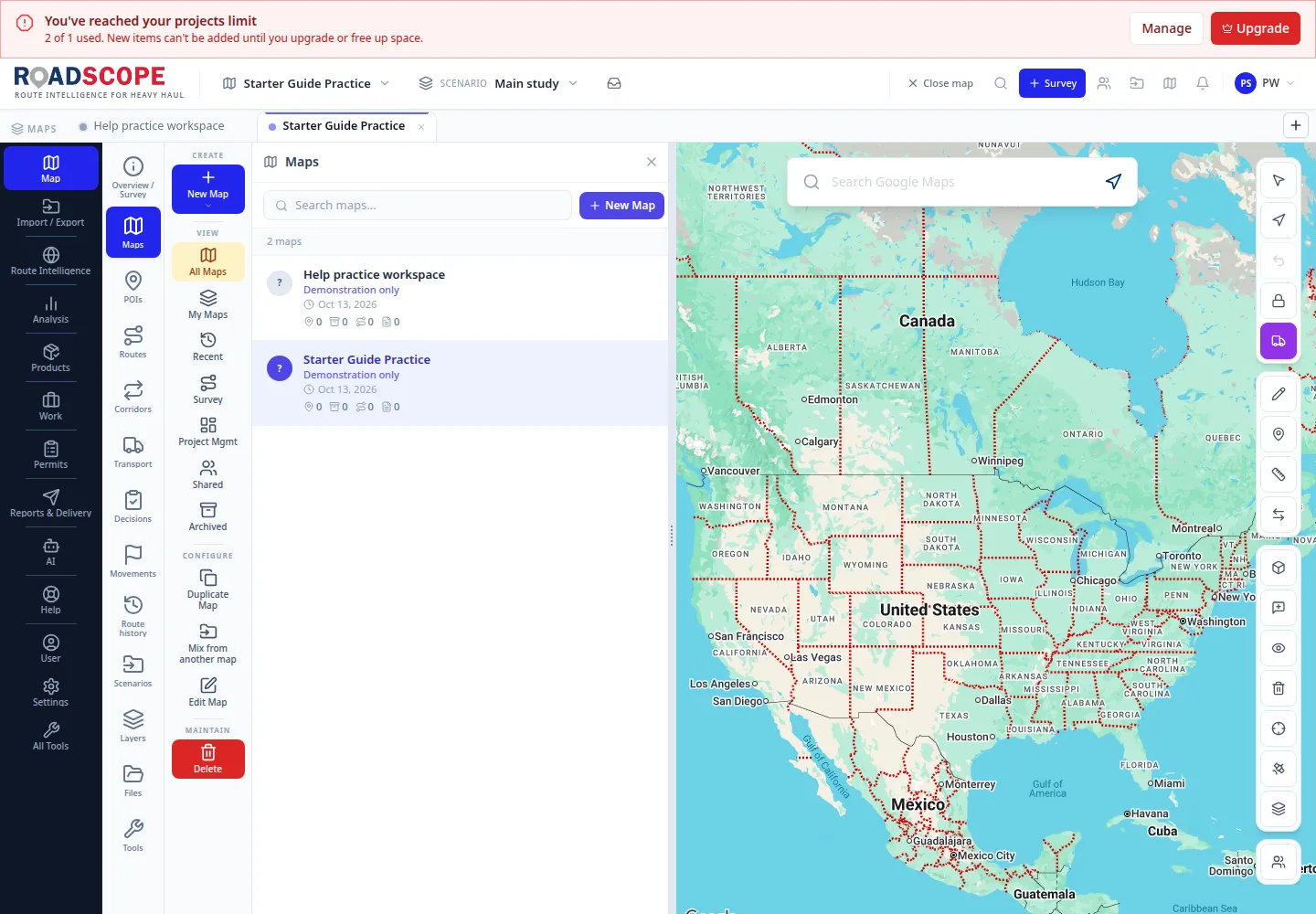
Task: Open Route Intelligence in left sidebar
Action: [50, 260]
